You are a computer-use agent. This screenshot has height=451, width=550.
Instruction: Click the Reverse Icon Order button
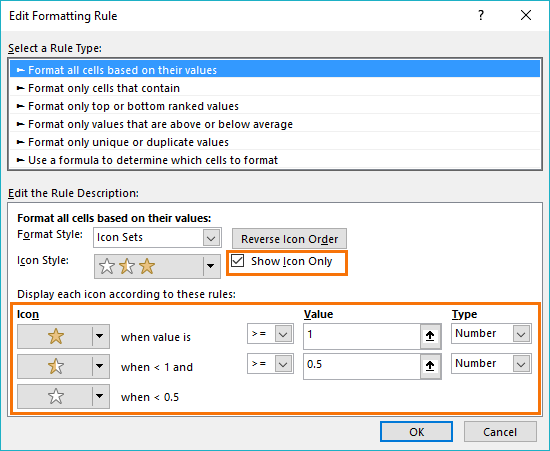tap(289, 239)
